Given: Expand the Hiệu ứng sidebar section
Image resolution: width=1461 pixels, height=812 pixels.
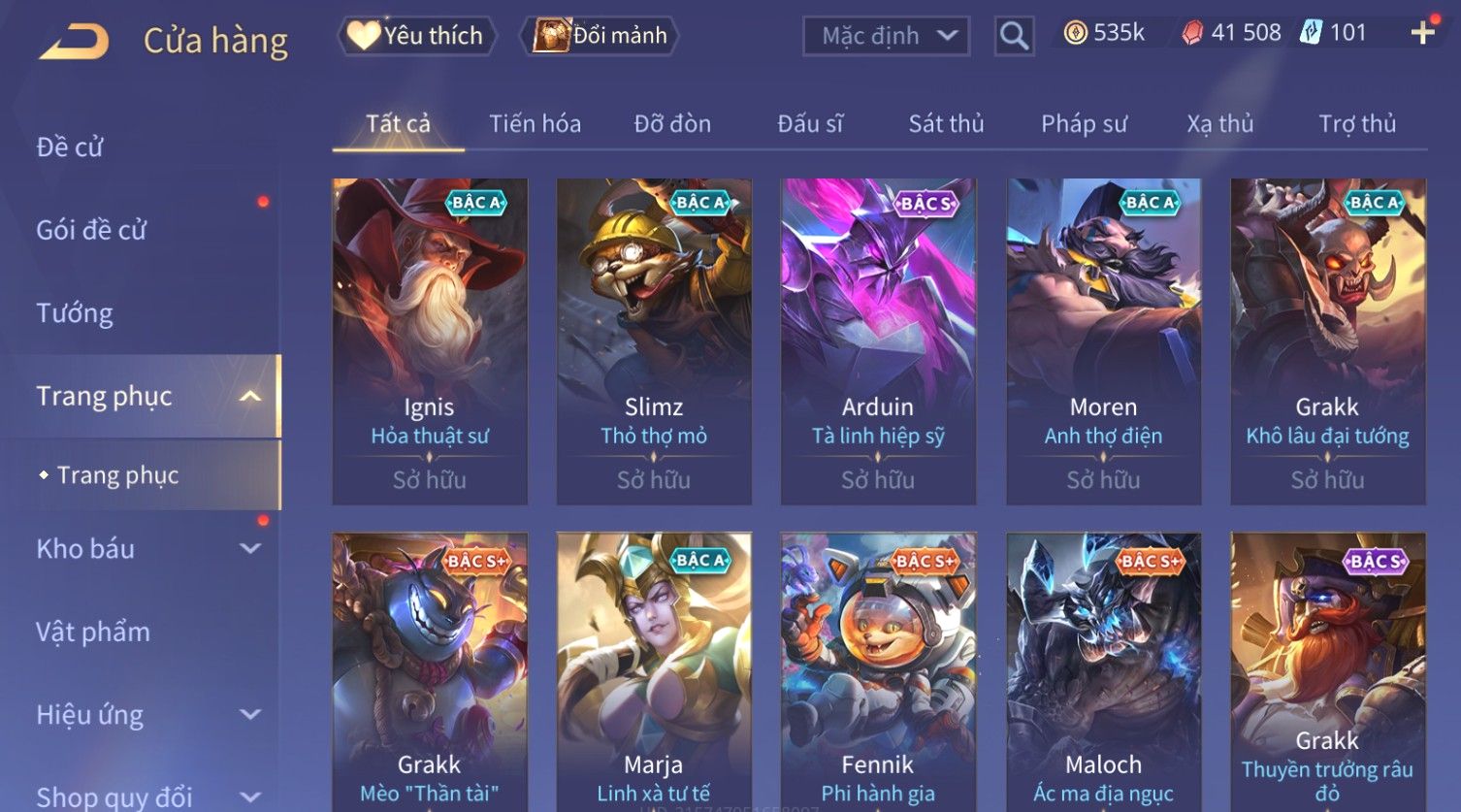Looking at the screenshot, I should (x=250, y=715).
